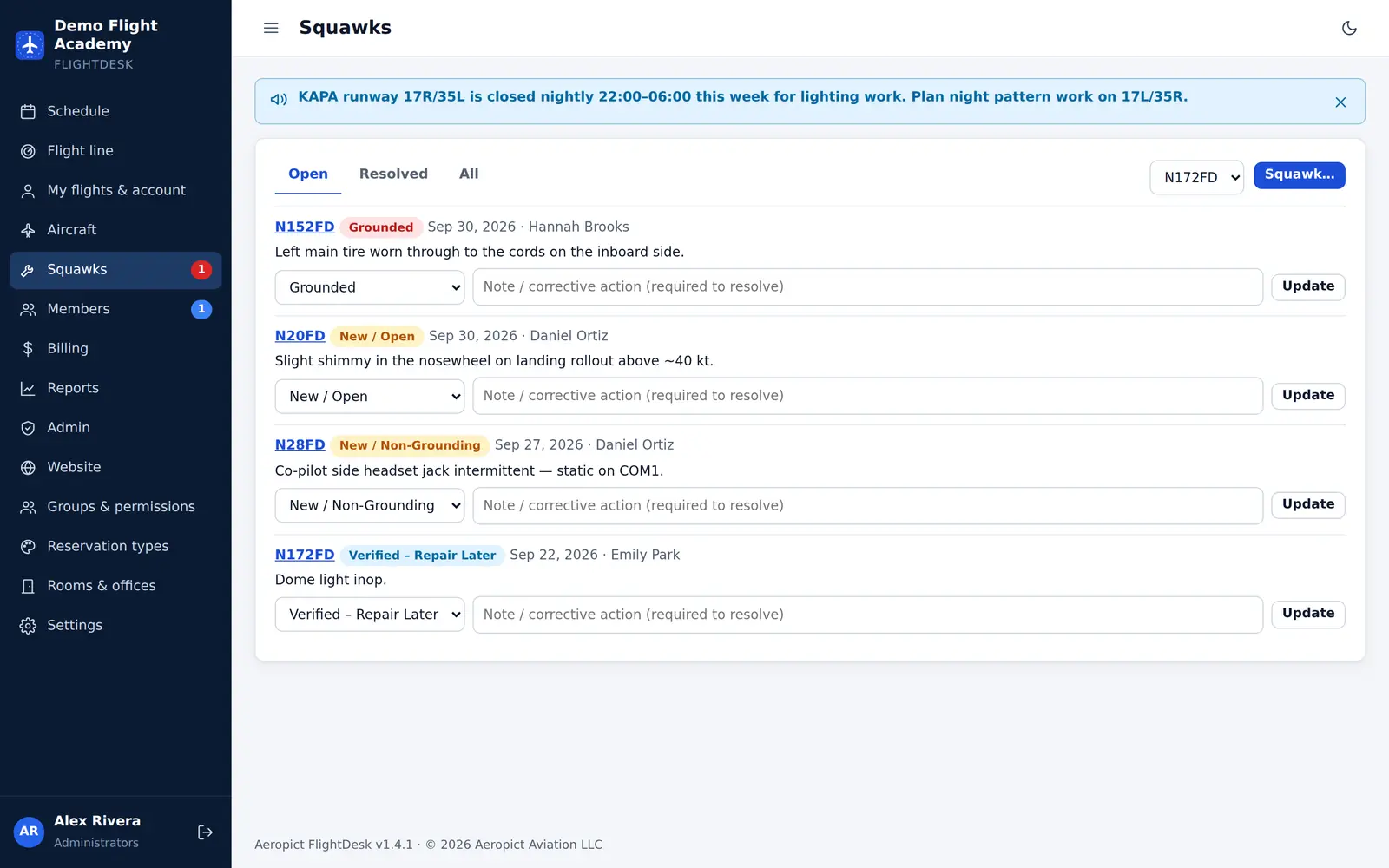Focus the note field for Dome light squawk
1389x868 pixels.
click(x=867, y=615)
